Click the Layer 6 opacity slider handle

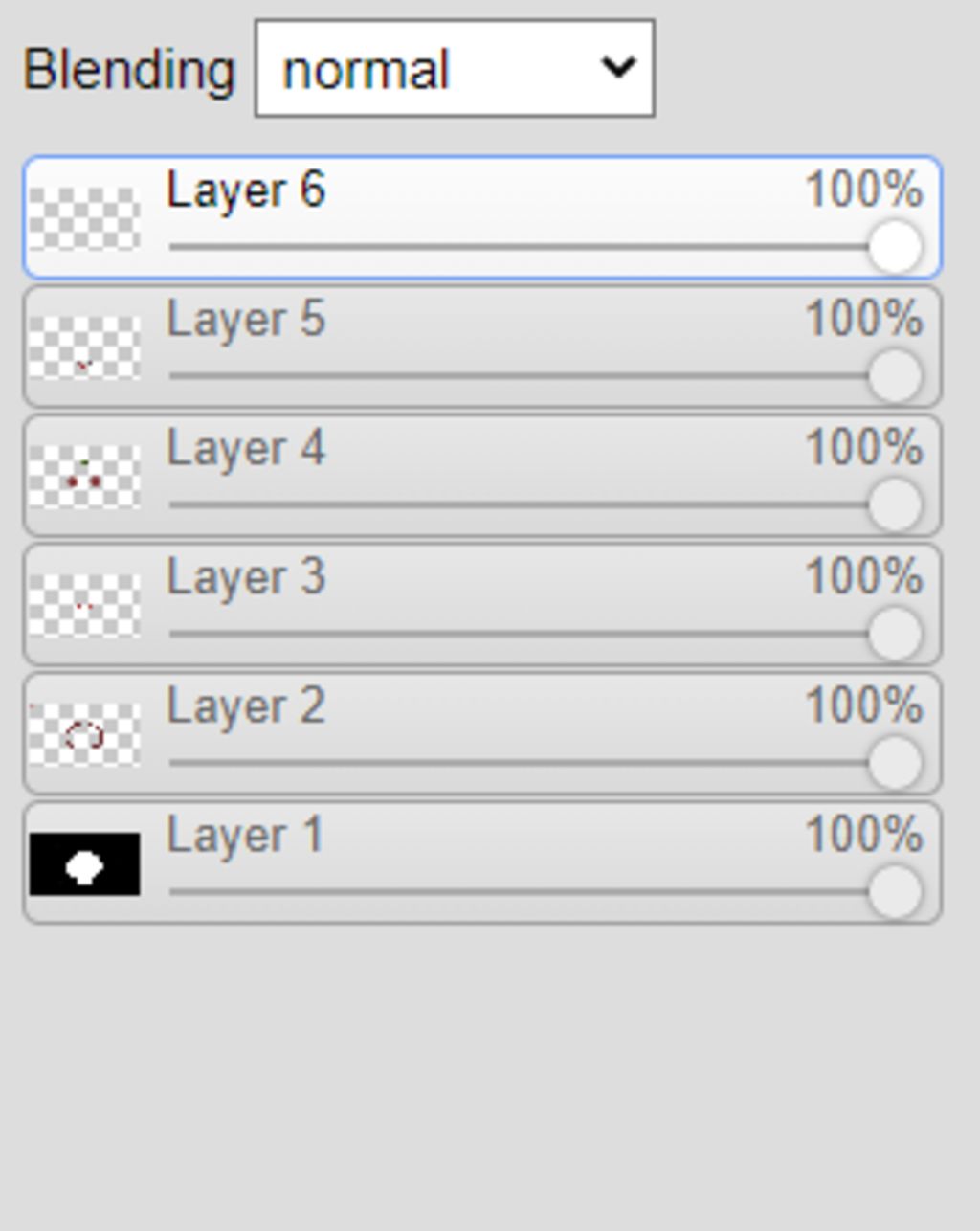tap(895, 247)
